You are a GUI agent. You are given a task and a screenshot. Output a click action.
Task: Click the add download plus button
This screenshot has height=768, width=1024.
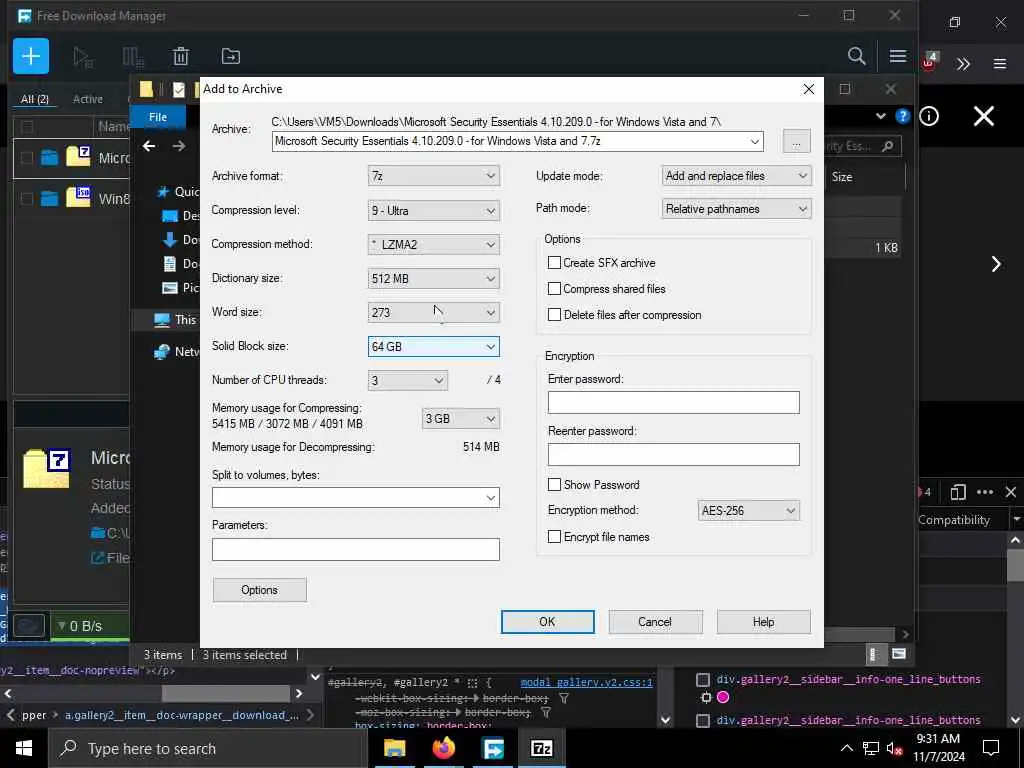tap(31, 56)
